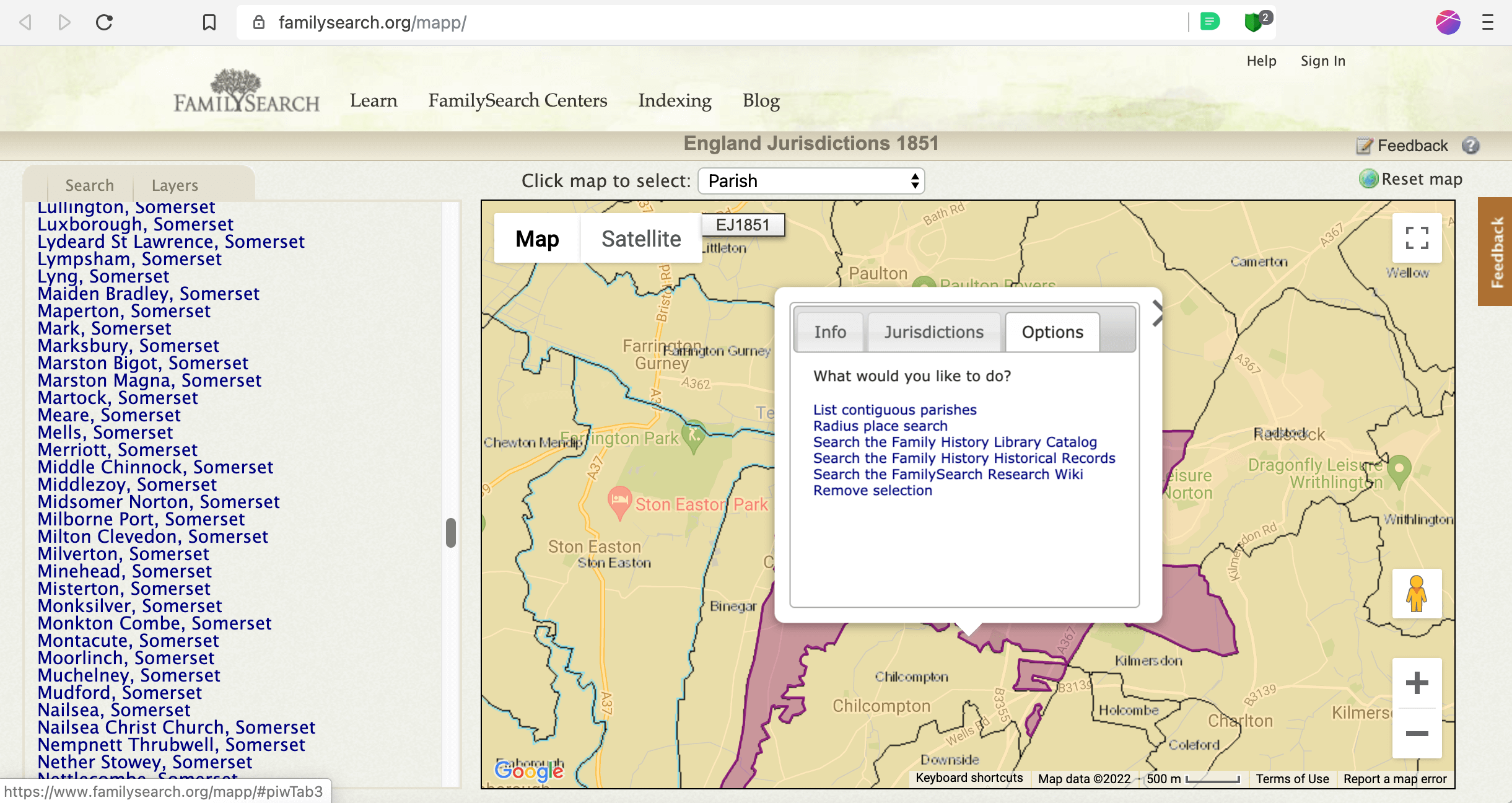1512x803 pixels.
Task: Zoom out on the map
Action: click(x=1417, y=734)
